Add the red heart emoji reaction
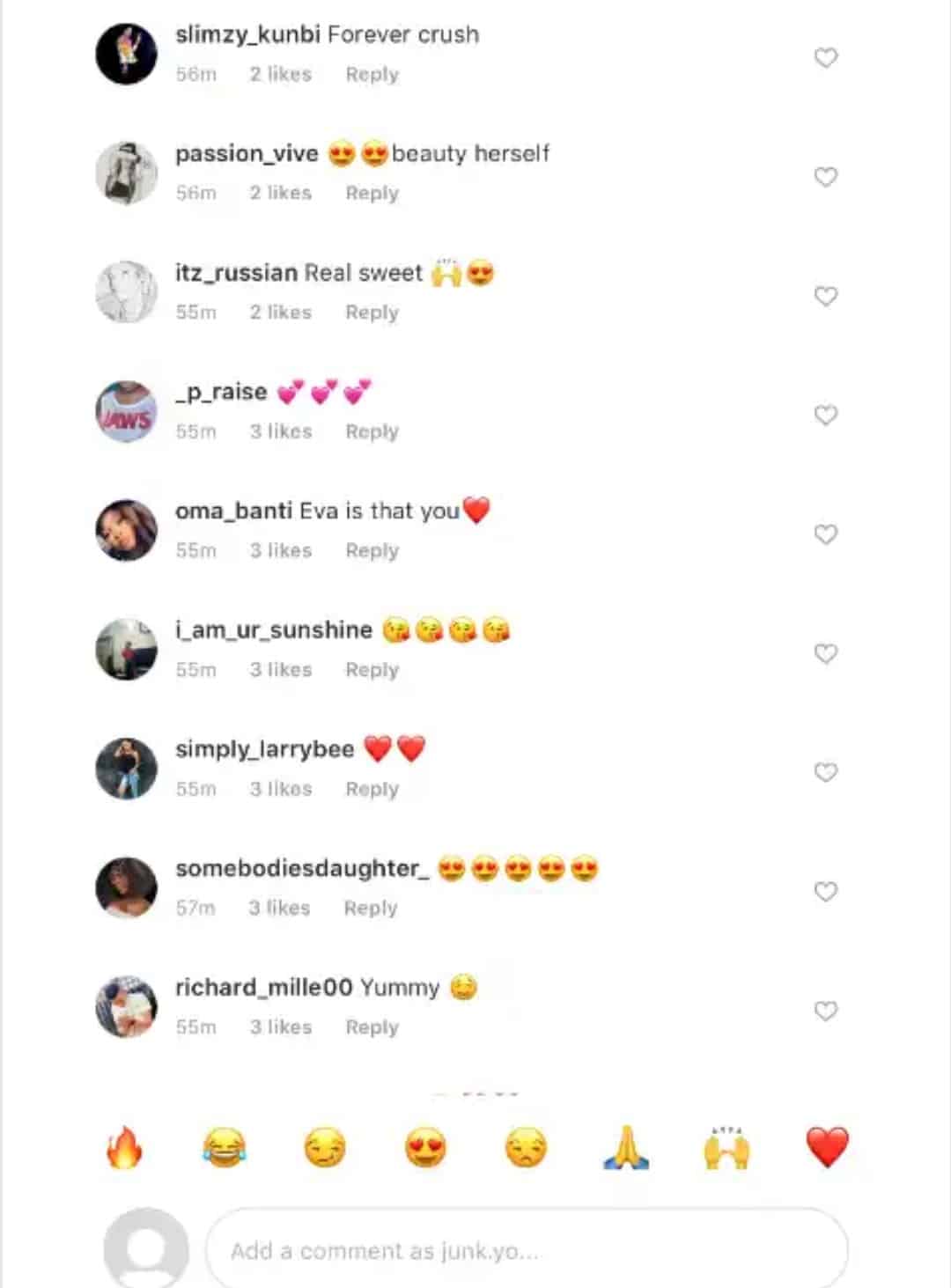951x1288 pixels. point(827,1148)
